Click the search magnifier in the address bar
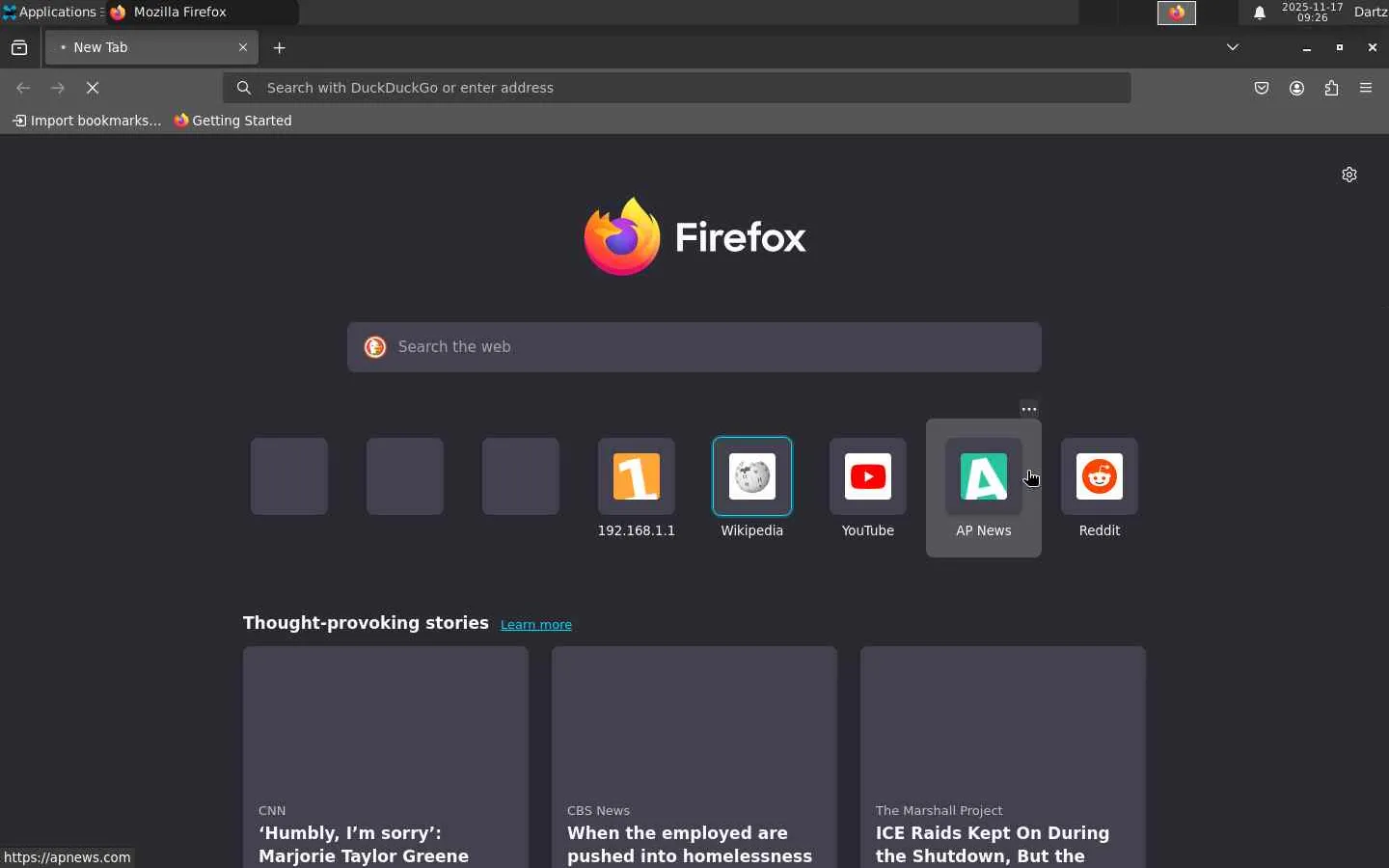1389x868 pixels. tap(244, 88)
